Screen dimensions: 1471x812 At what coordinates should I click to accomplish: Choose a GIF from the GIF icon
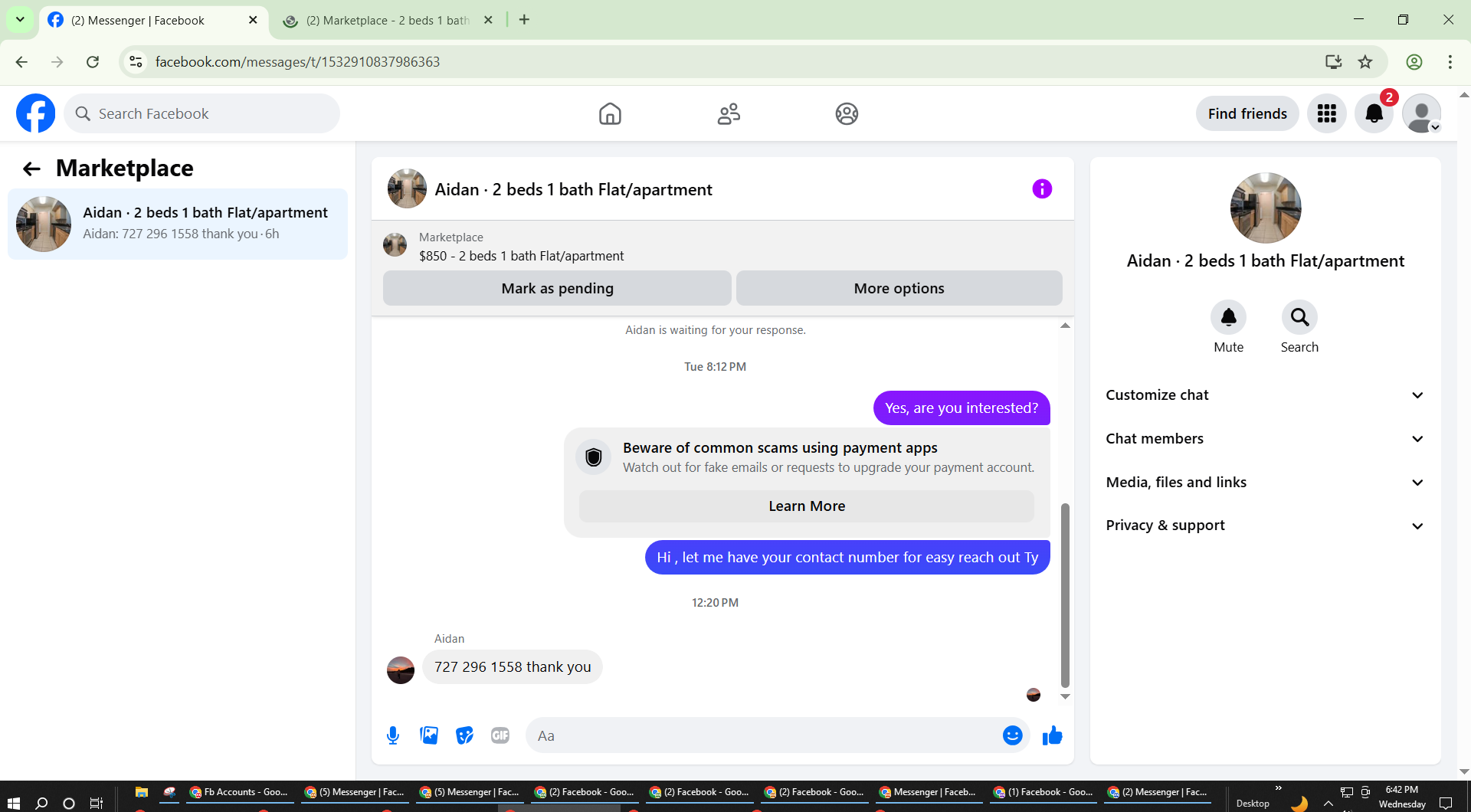500,735
